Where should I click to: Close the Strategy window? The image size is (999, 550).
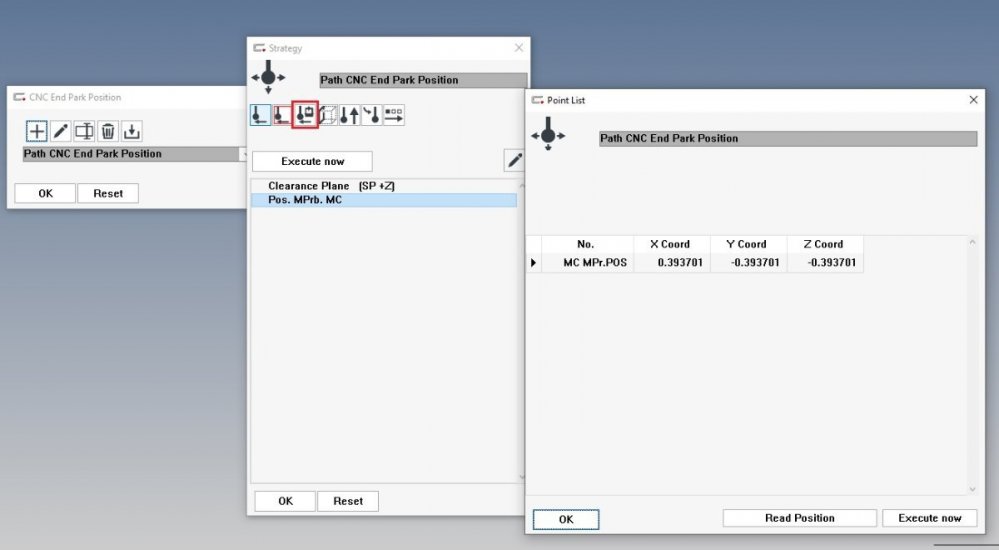[x=519, y=48]
